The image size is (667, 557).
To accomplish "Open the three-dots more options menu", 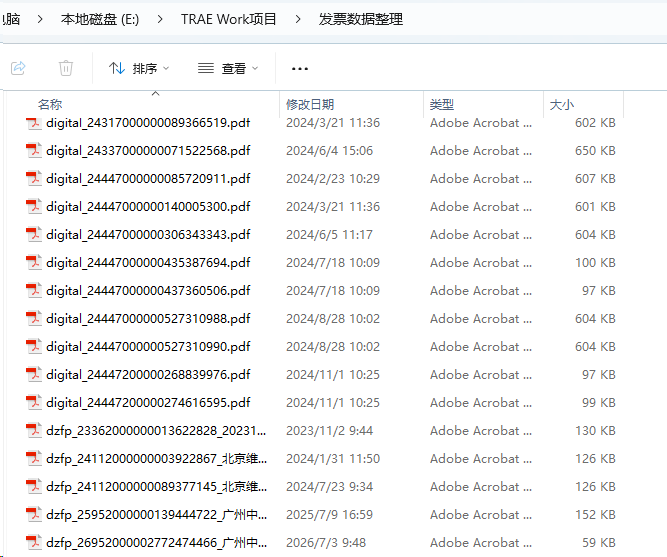I will pyautogui.click(x=300, y=69).
